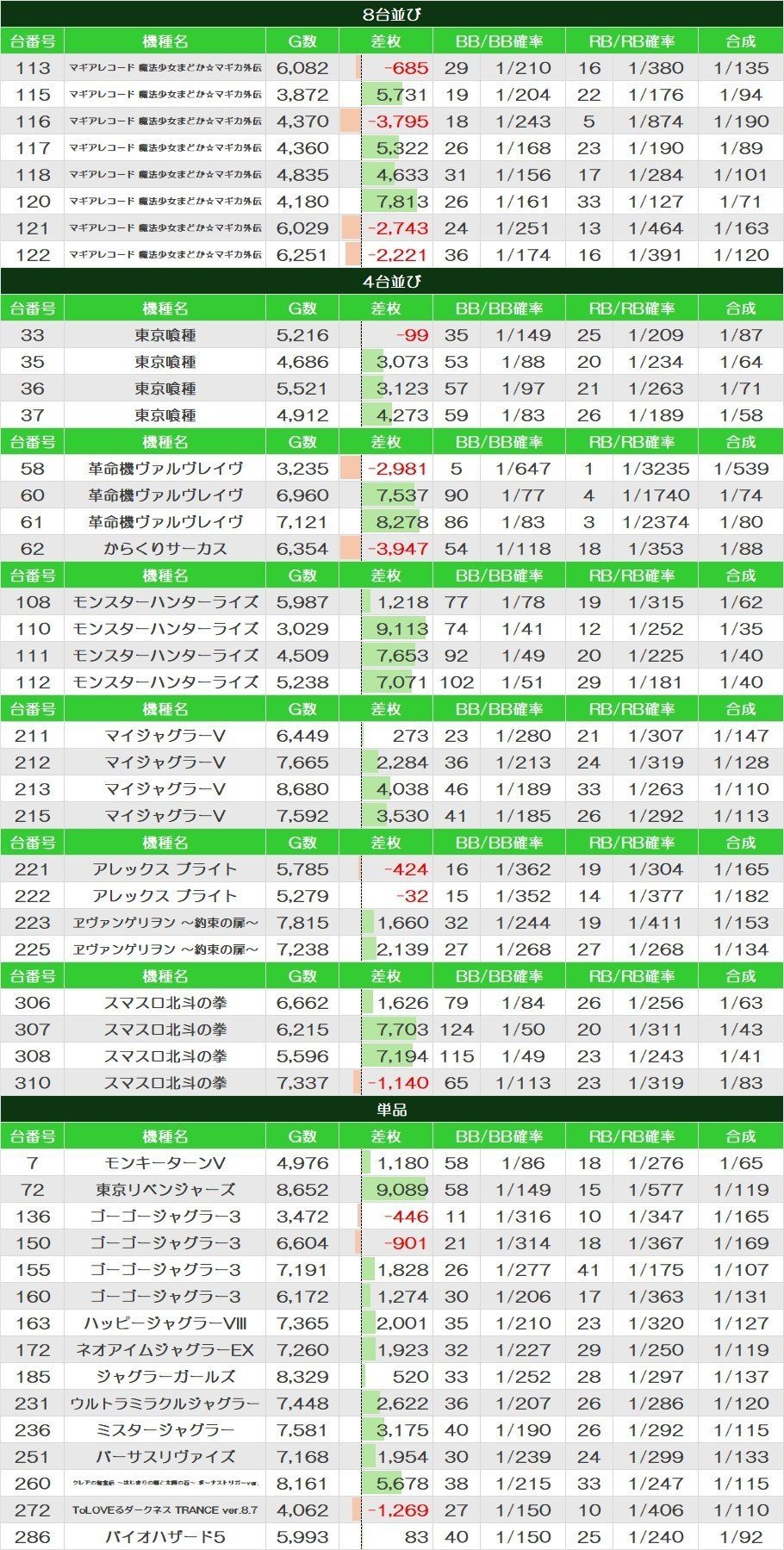Click ゴーゴージャグラー3 in row 136
784x1550 pixels.
coord(165,1217)
